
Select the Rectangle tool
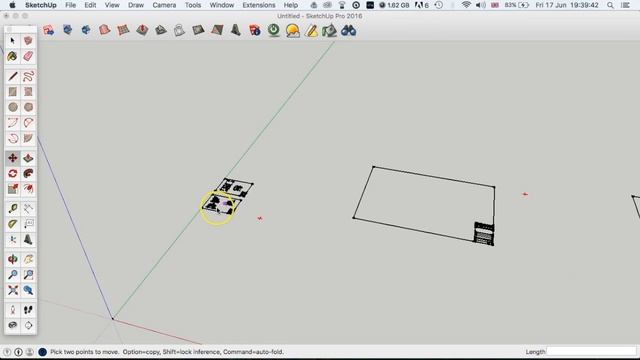click(13, 92)
